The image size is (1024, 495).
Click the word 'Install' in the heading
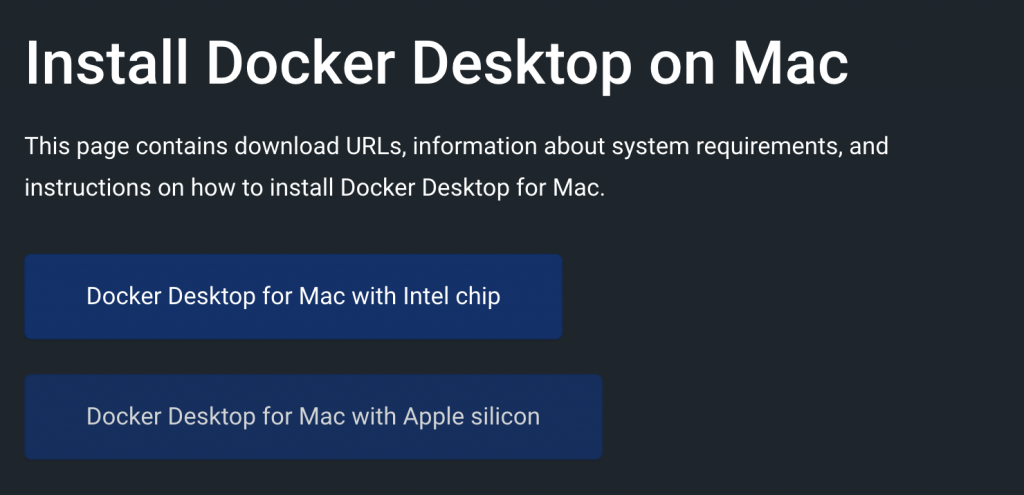click(107, 63)
